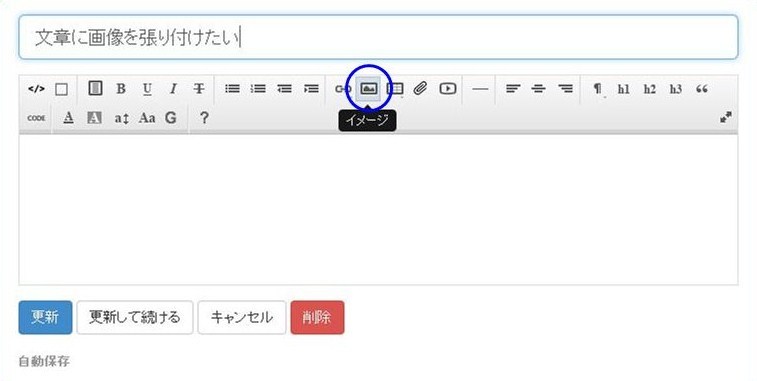Attach a file with paperclip icon
The width and height of the screenshot is (757, 381).
pos(421,89)
